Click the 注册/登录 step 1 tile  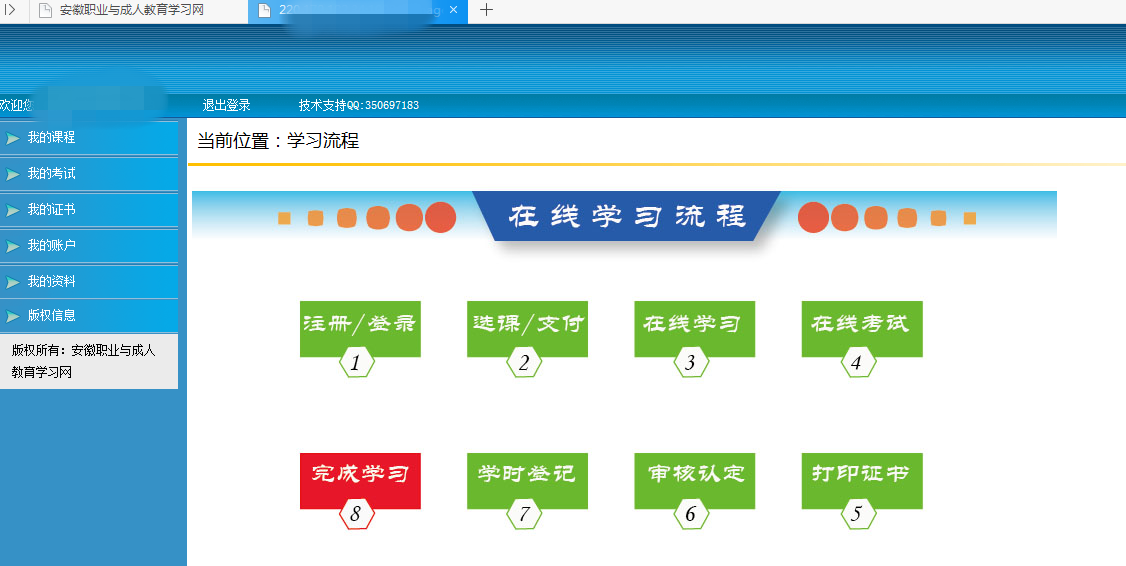tap(360, 326)
